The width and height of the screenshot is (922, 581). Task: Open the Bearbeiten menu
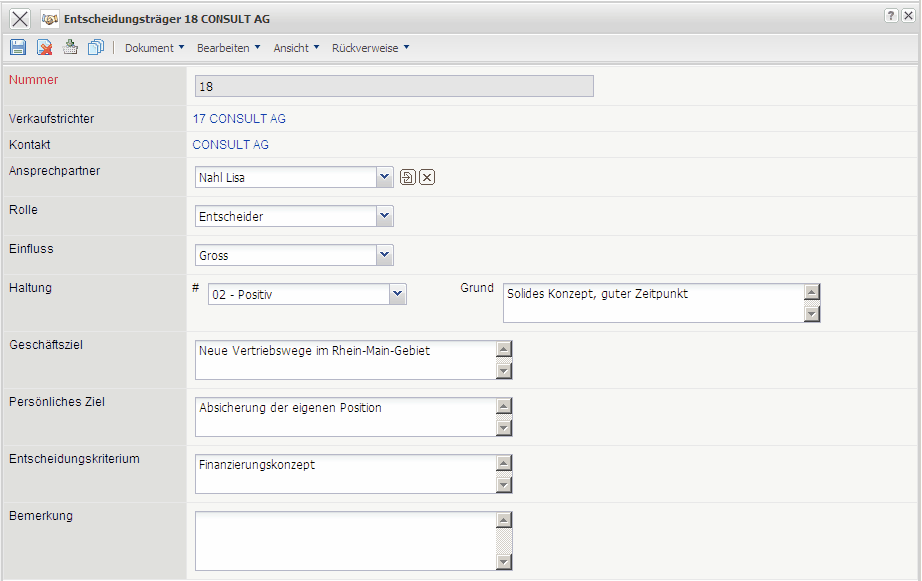(x=228, y=48)
